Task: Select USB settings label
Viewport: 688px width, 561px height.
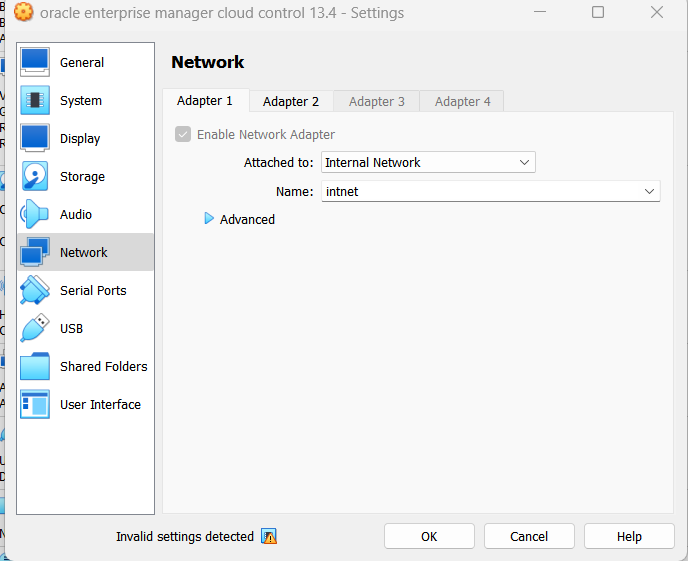Action: (x=72, y=329)
